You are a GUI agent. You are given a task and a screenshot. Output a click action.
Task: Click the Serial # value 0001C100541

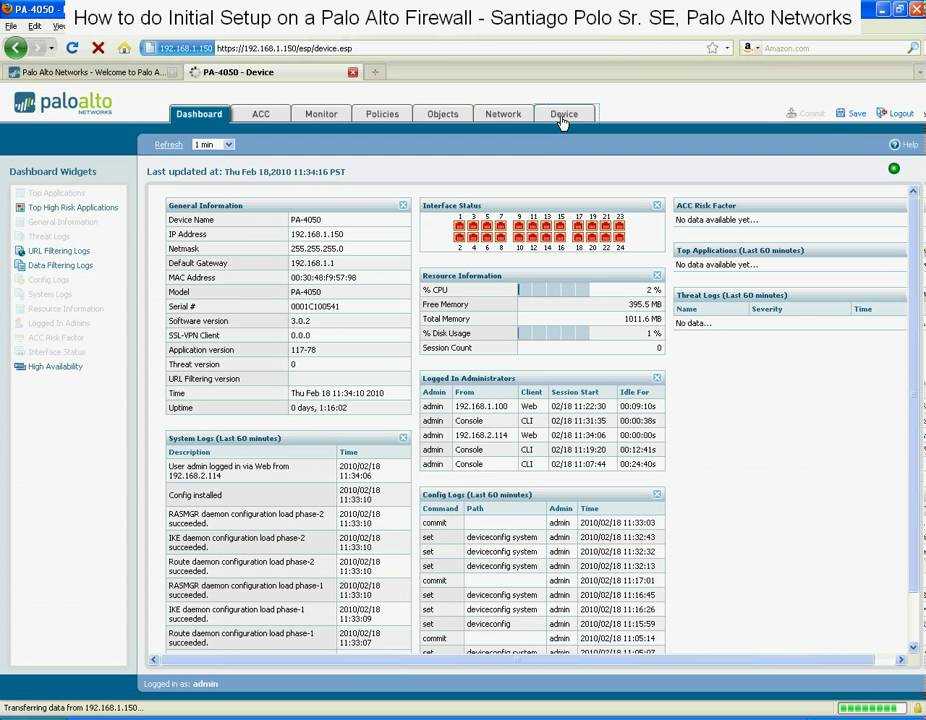(x=315, y=307)
